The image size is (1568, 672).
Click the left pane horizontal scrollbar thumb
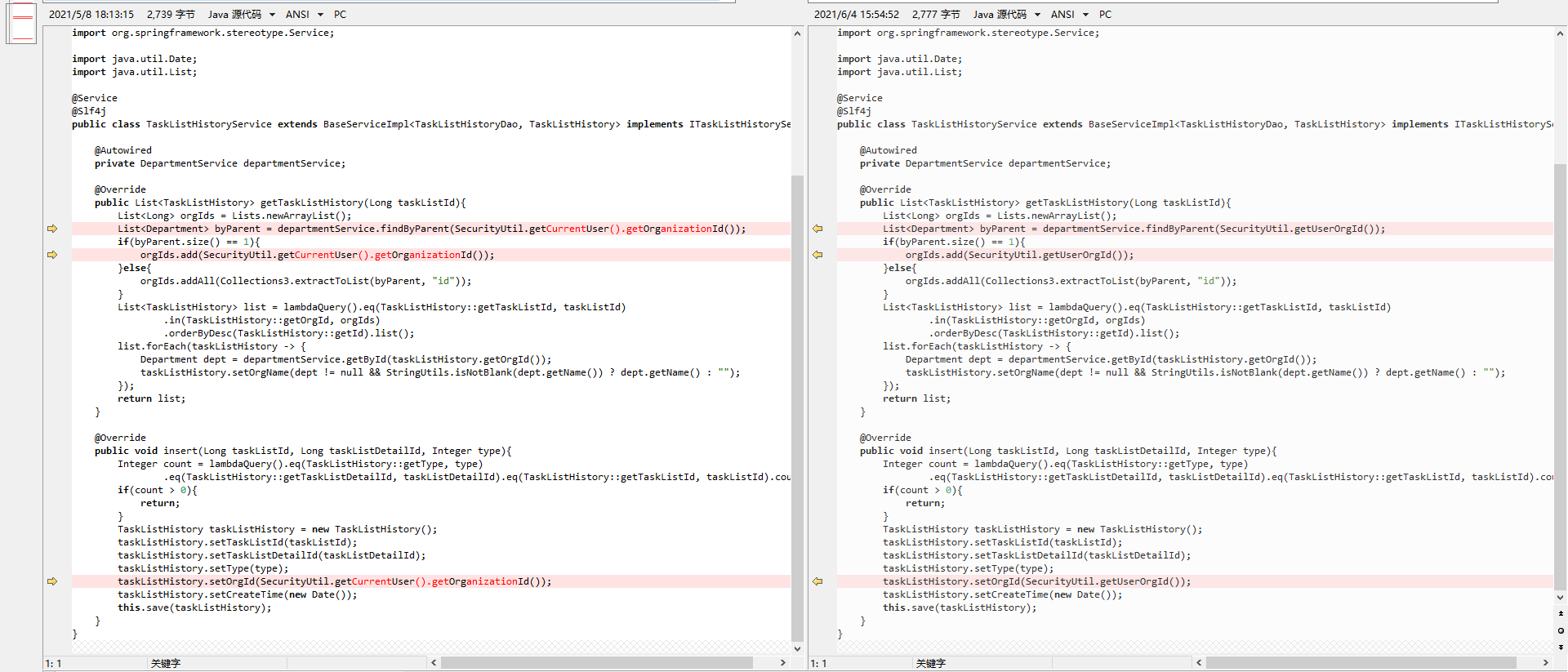point(596,663)
